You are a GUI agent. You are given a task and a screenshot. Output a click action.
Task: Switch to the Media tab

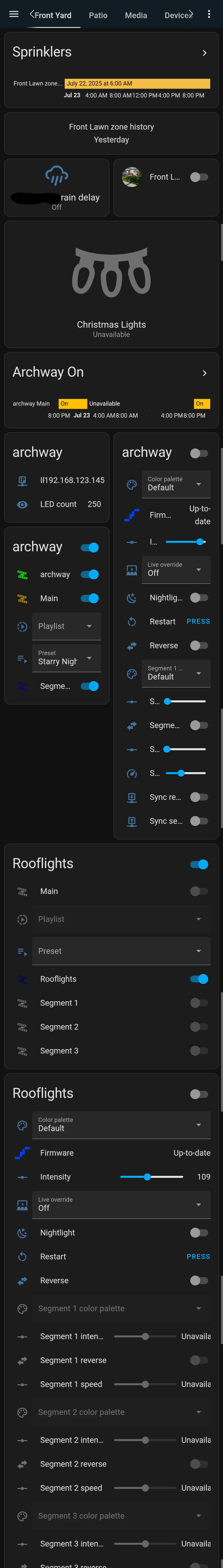135,15
